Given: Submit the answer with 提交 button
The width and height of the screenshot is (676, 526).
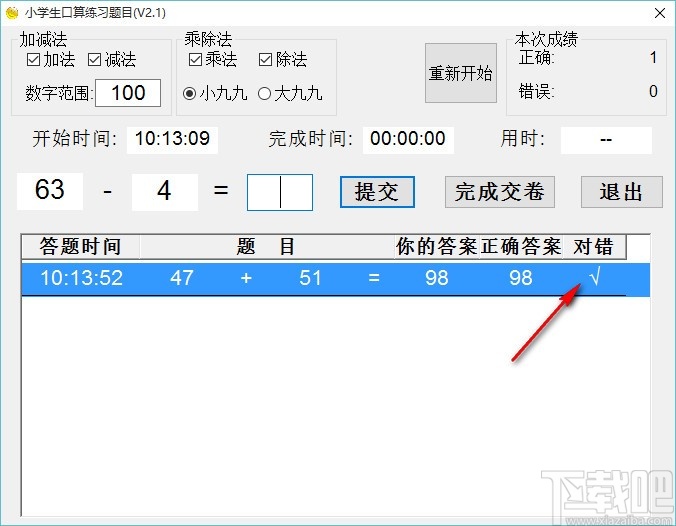Looking at the screenshot, I should (x=377, y=192).
